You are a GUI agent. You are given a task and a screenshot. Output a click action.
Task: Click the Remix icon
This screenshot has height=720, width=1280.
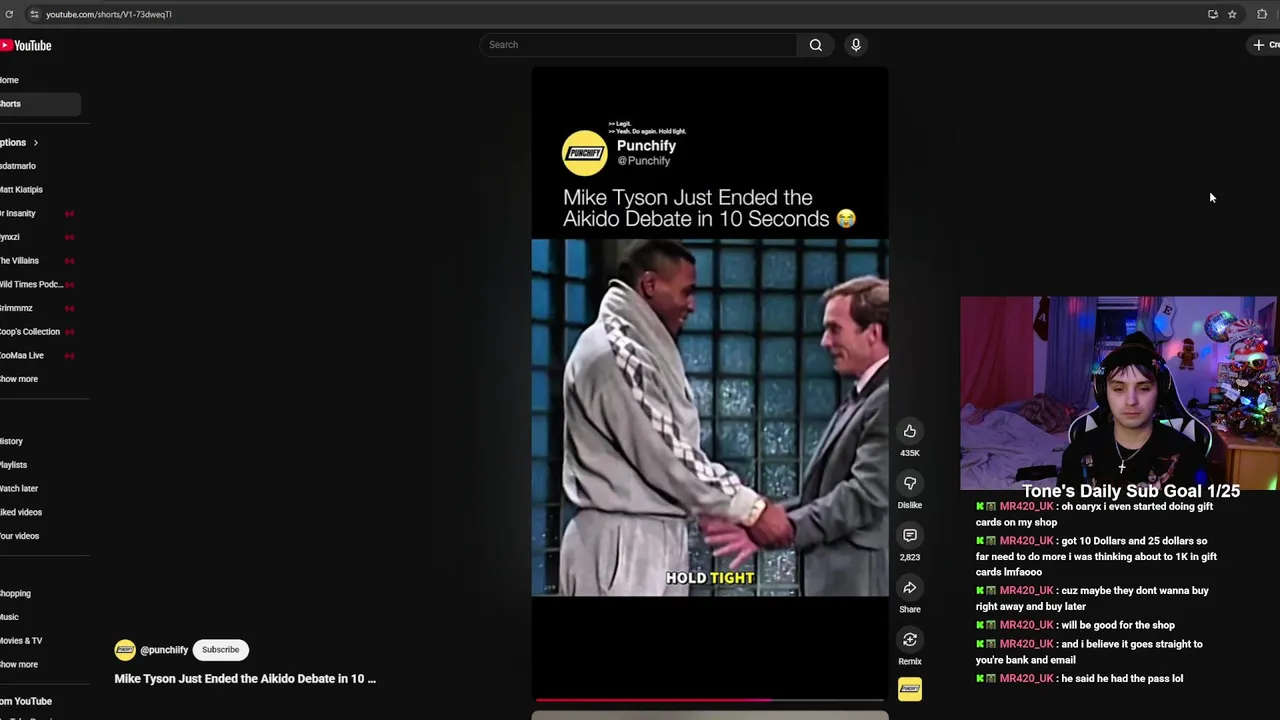(x=910, y=639)
